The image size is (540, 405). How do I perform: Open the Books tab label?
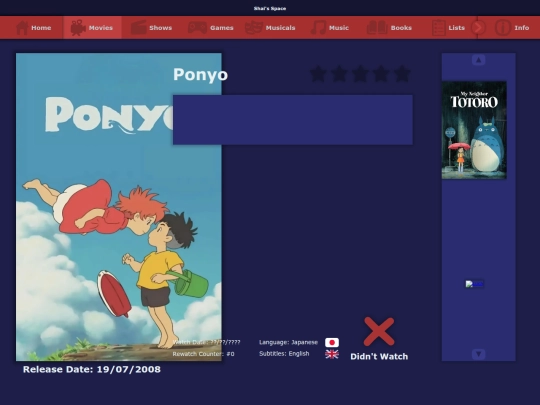[x=401, y=28]
